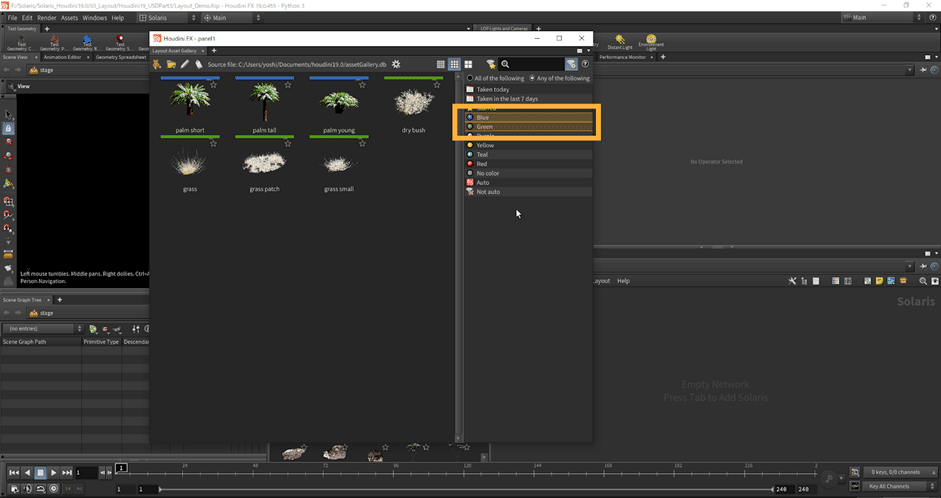Image resolution: width=941 pixels, height=498 pixels.
Task: Click the Distant Light shelf tool
Action: 619,43
